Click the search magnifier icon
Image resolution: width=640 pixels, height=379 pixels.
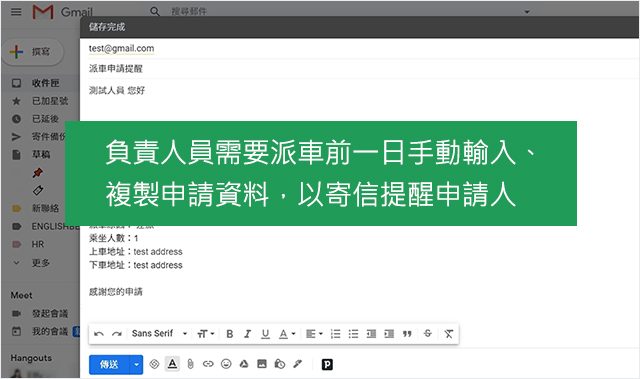tap(155, 11)
